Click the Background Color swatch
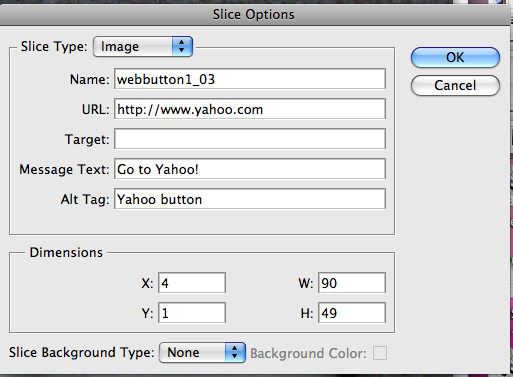The height and width of the screenshot is (377, 513). click(380, 353)
